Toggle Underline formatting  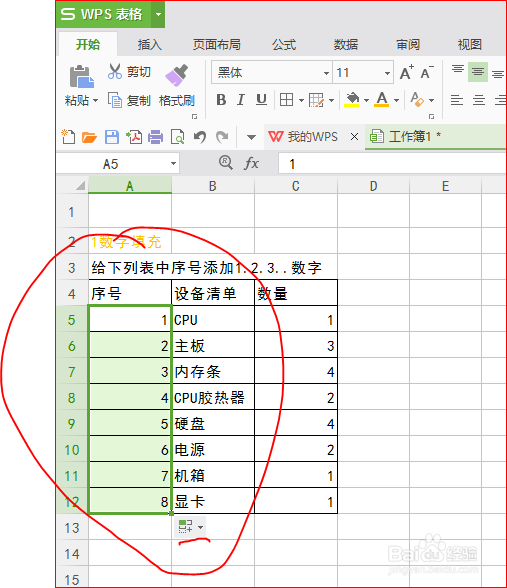coord(261,100)
